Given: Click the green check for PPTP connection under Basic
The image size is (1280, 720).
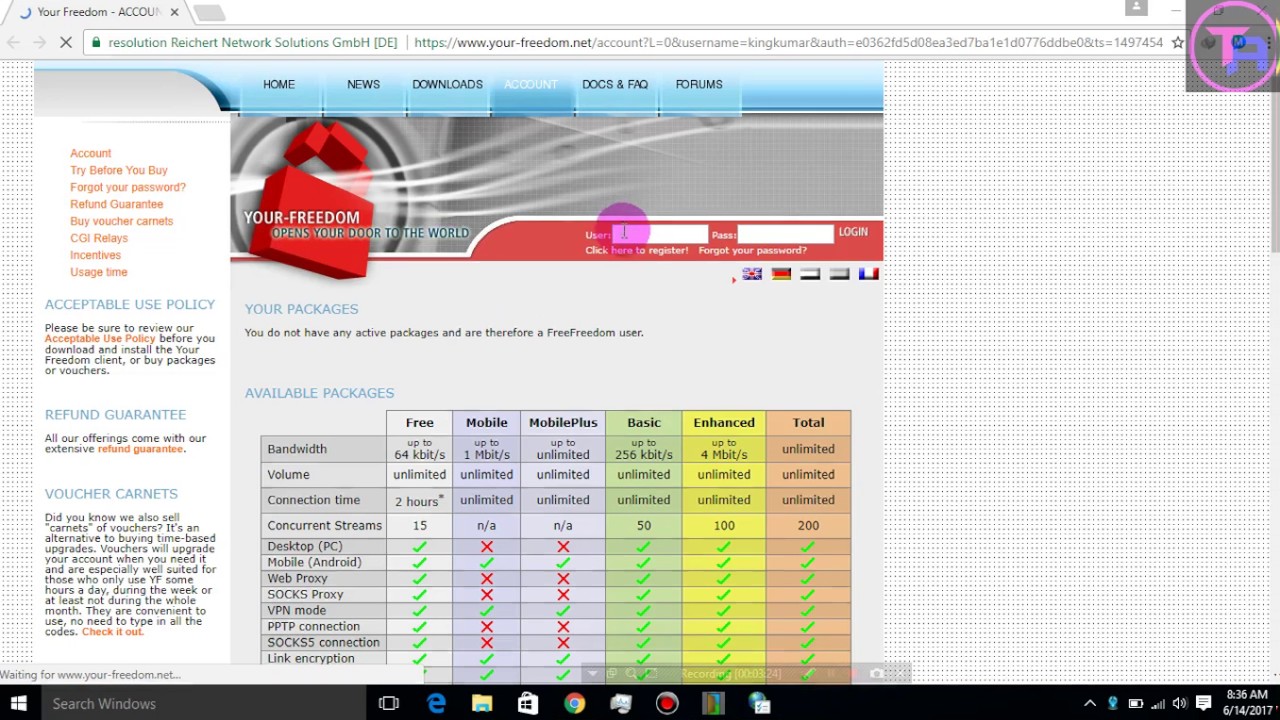Looking at the screenshot, I should coord(643,626).
